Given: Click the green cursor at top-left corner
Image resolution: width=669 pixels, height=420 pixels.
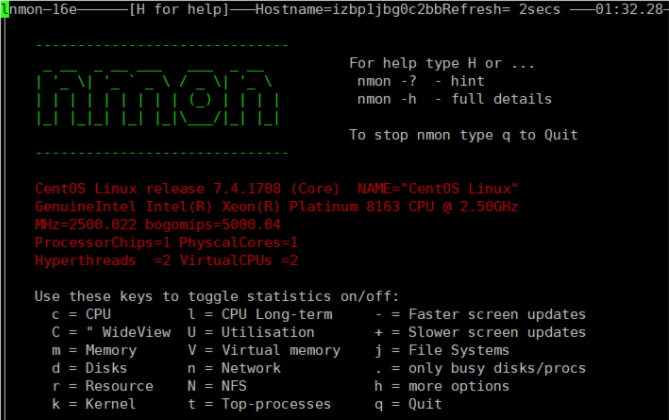Looking at the screenshot, I should point(4,10).
